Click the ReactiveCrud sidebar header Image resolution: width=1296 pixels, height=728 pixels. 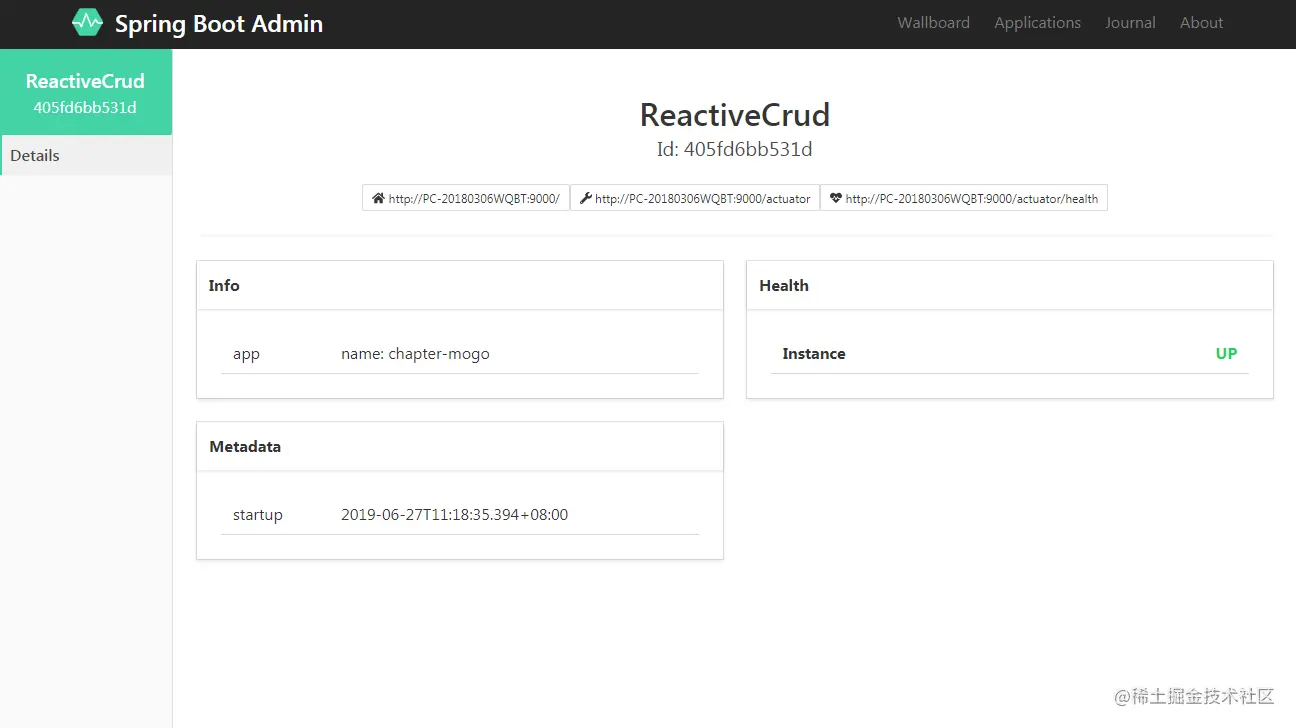tap(85, 81)
